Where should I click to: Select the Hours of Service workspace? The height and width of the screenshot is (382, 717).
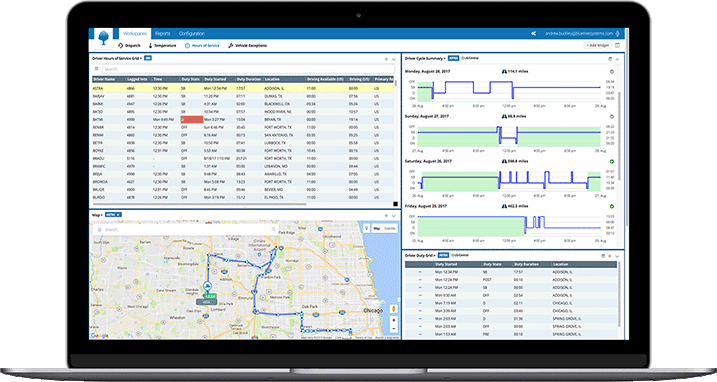pos(202,46)
